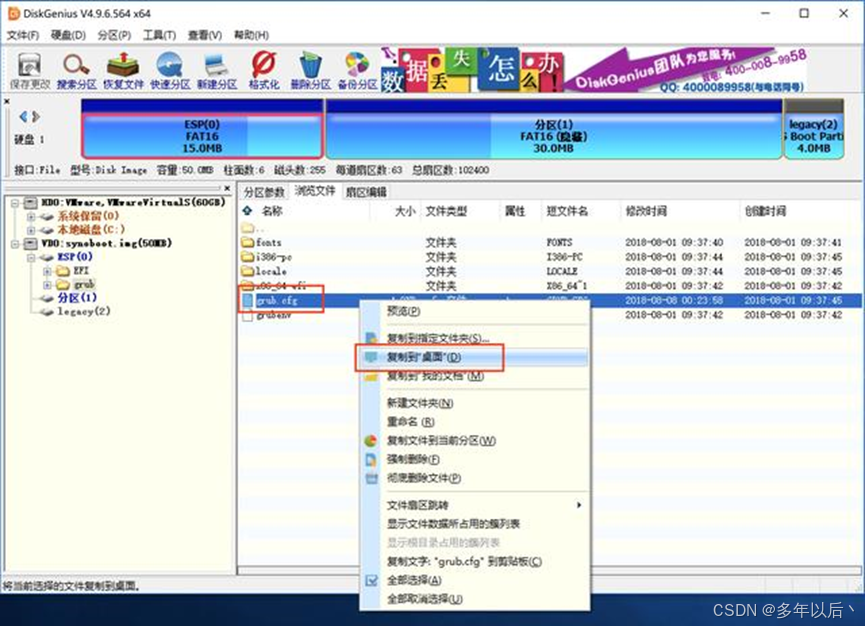Viewport: 865px width, 626px height.
Task: Click the sort arrow icon beside 名称 header
Action: tap(247, 210)
